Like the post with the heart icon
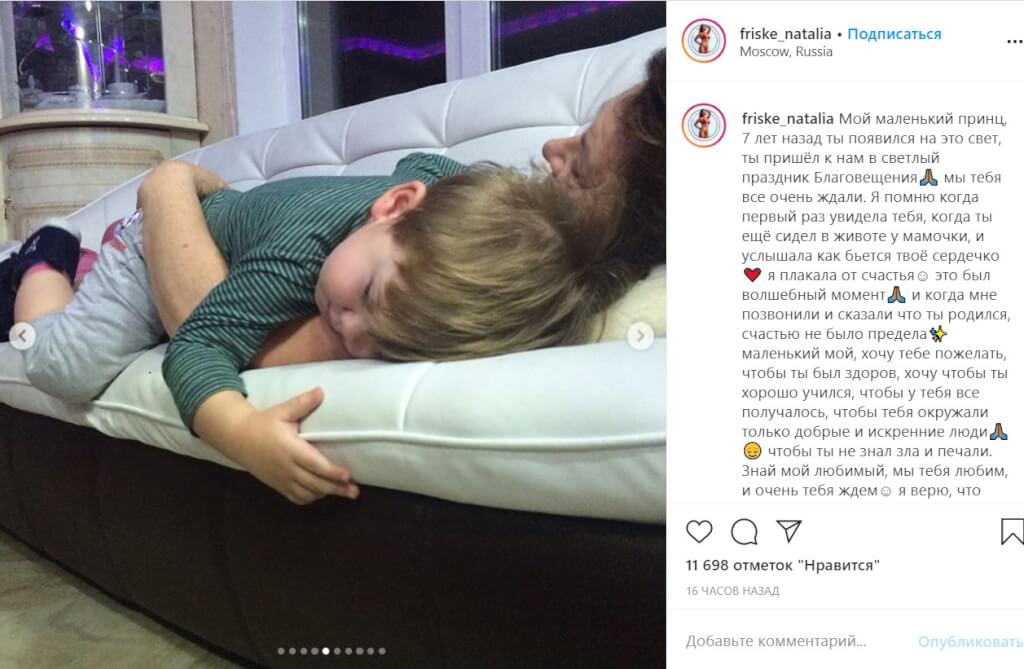 point(699,531)
